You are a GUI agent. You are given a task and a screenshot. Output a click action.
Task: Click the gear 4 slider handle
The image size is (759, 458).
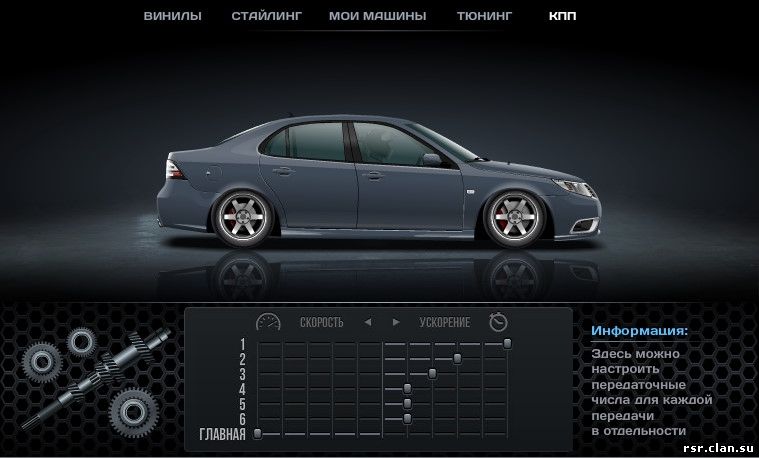click(407, 388)
